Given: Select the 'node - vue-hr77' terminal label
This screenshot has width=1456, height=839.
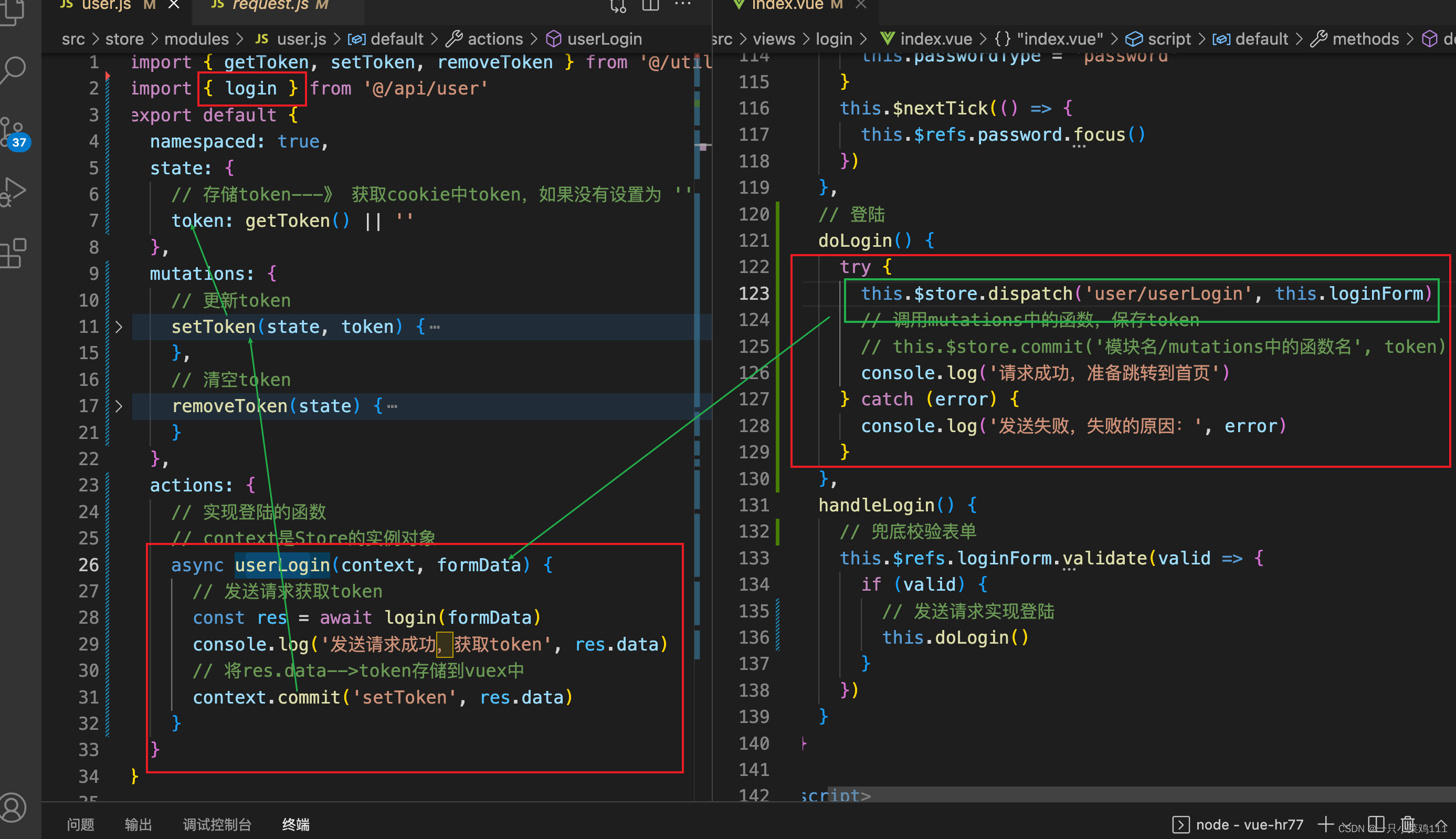Looking at the screenshot, I should (1249, 825).
